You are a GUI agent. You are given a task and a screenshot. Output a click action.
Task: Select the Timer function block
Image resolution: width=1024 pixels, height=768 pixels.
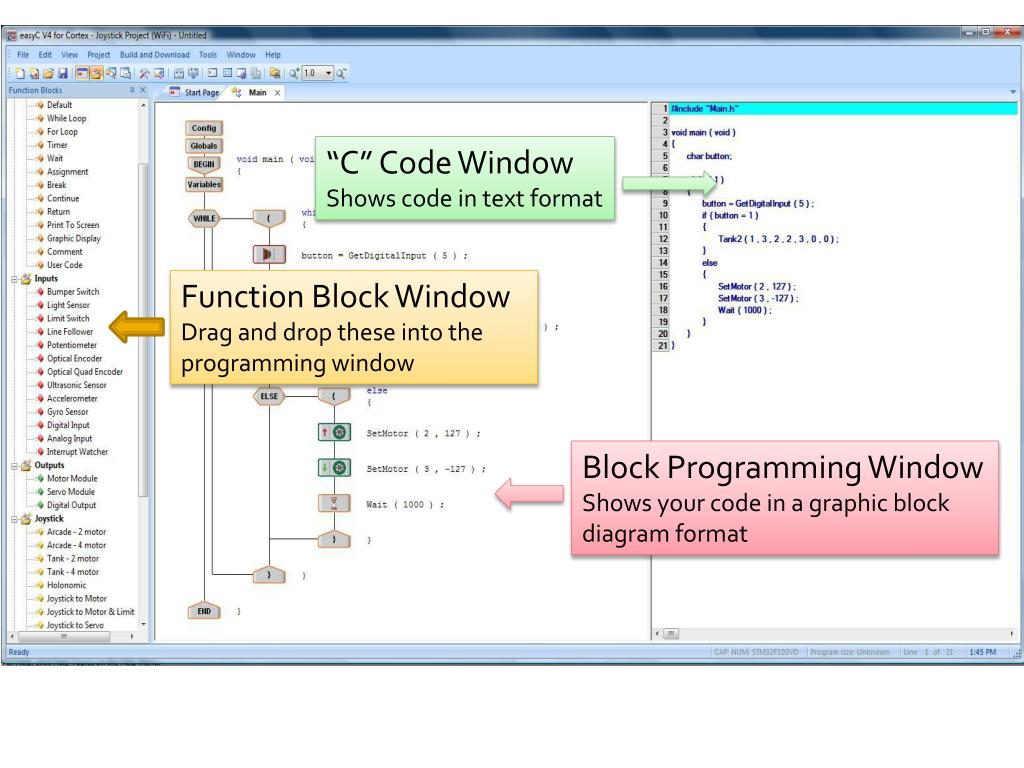[56, 145]
